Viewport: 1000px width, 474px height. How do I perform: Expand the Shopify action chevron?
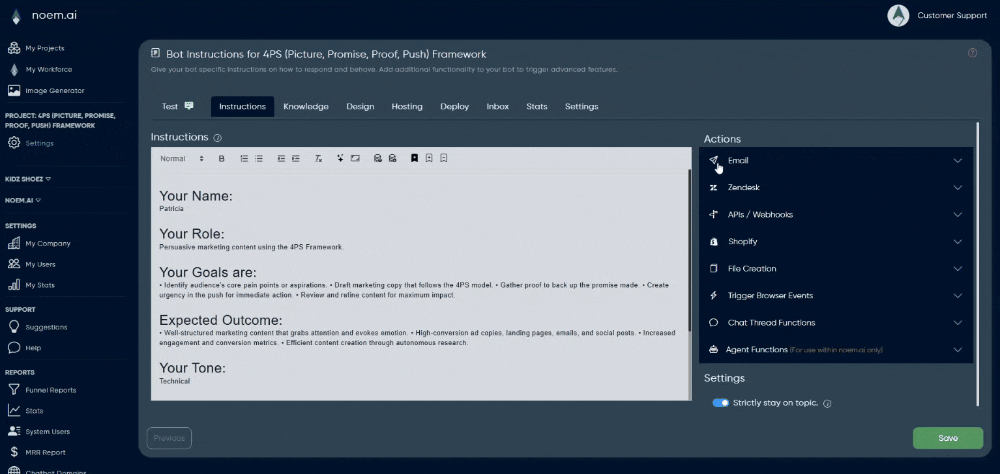click(x=957, y=242)
